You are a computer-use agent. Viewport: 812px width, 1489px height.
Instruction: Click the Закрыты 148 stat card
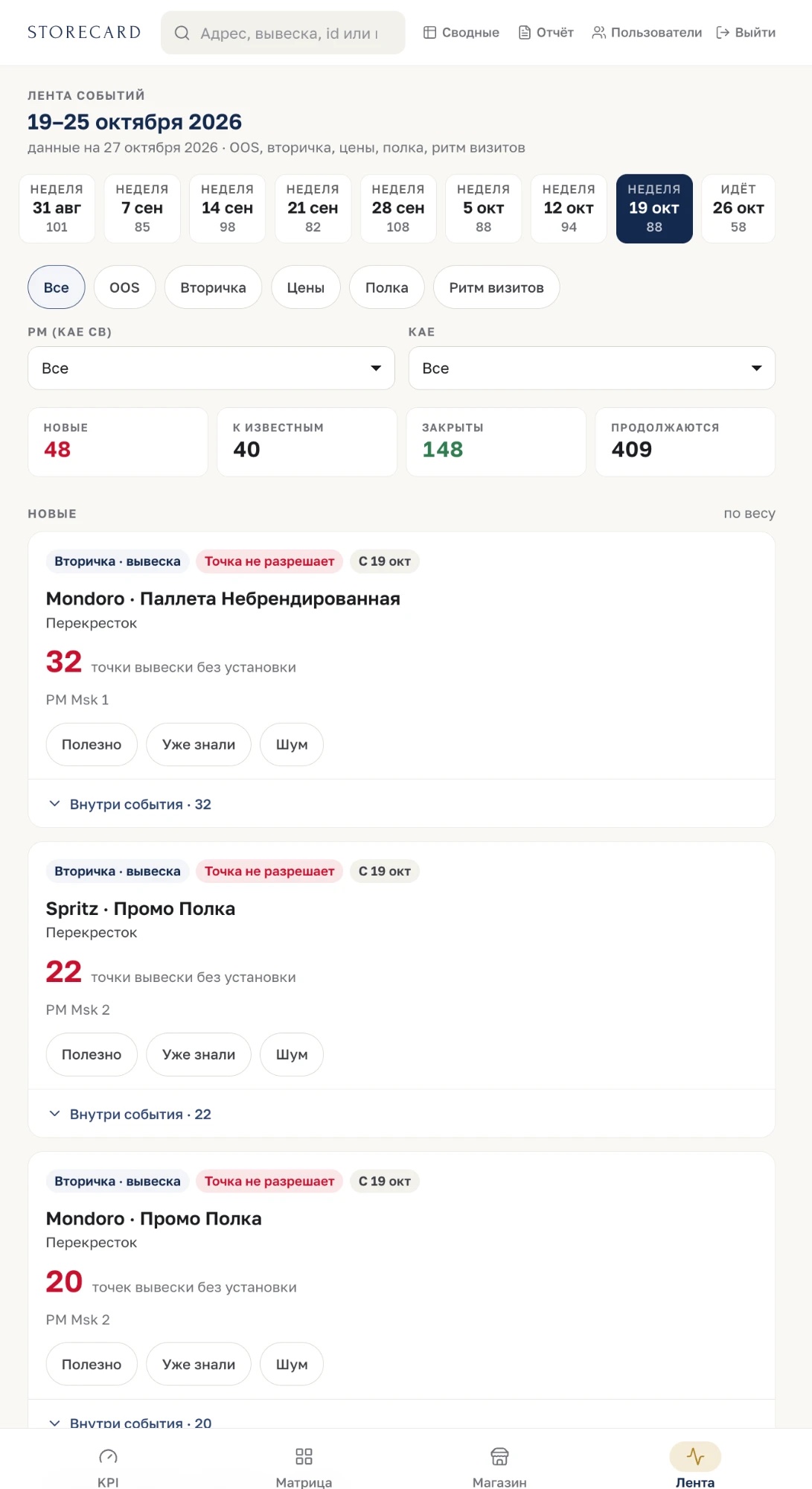coord(496,441)
